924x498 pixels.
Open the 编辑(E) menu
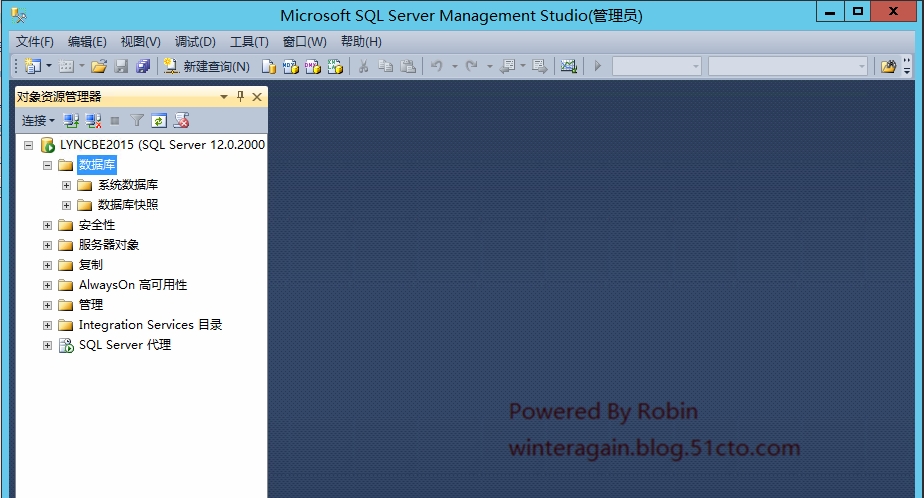[x=87, y=42]
